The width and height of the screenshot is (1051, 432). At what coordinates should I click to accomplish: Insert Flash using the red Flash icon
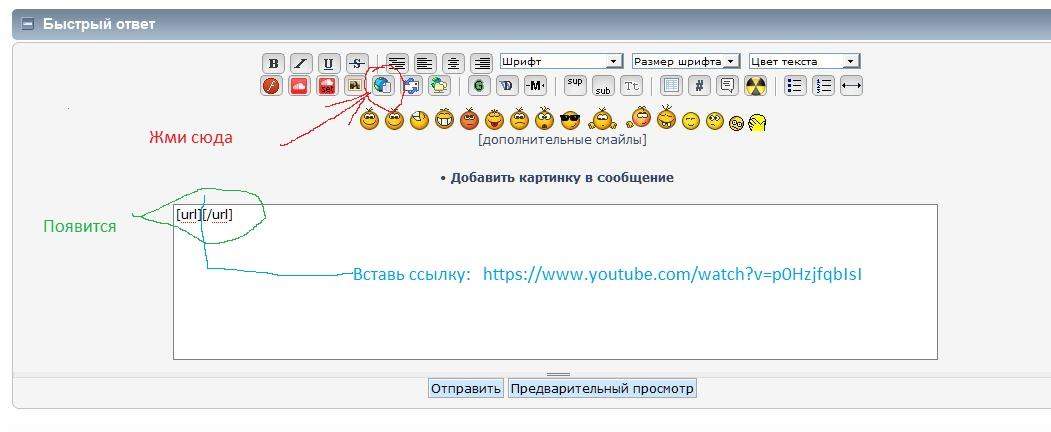tap(271, 86)
